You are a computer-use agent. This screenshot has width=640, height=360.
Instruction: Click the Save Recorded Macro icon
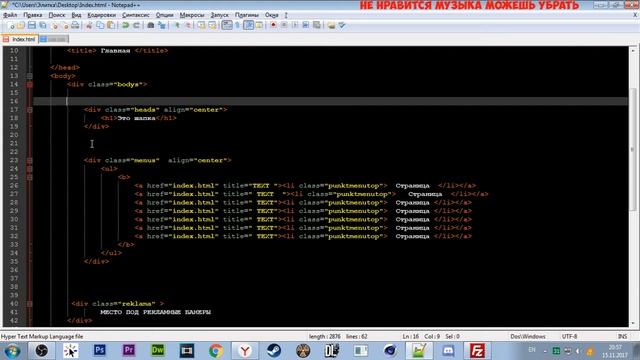tap(317, 25)
